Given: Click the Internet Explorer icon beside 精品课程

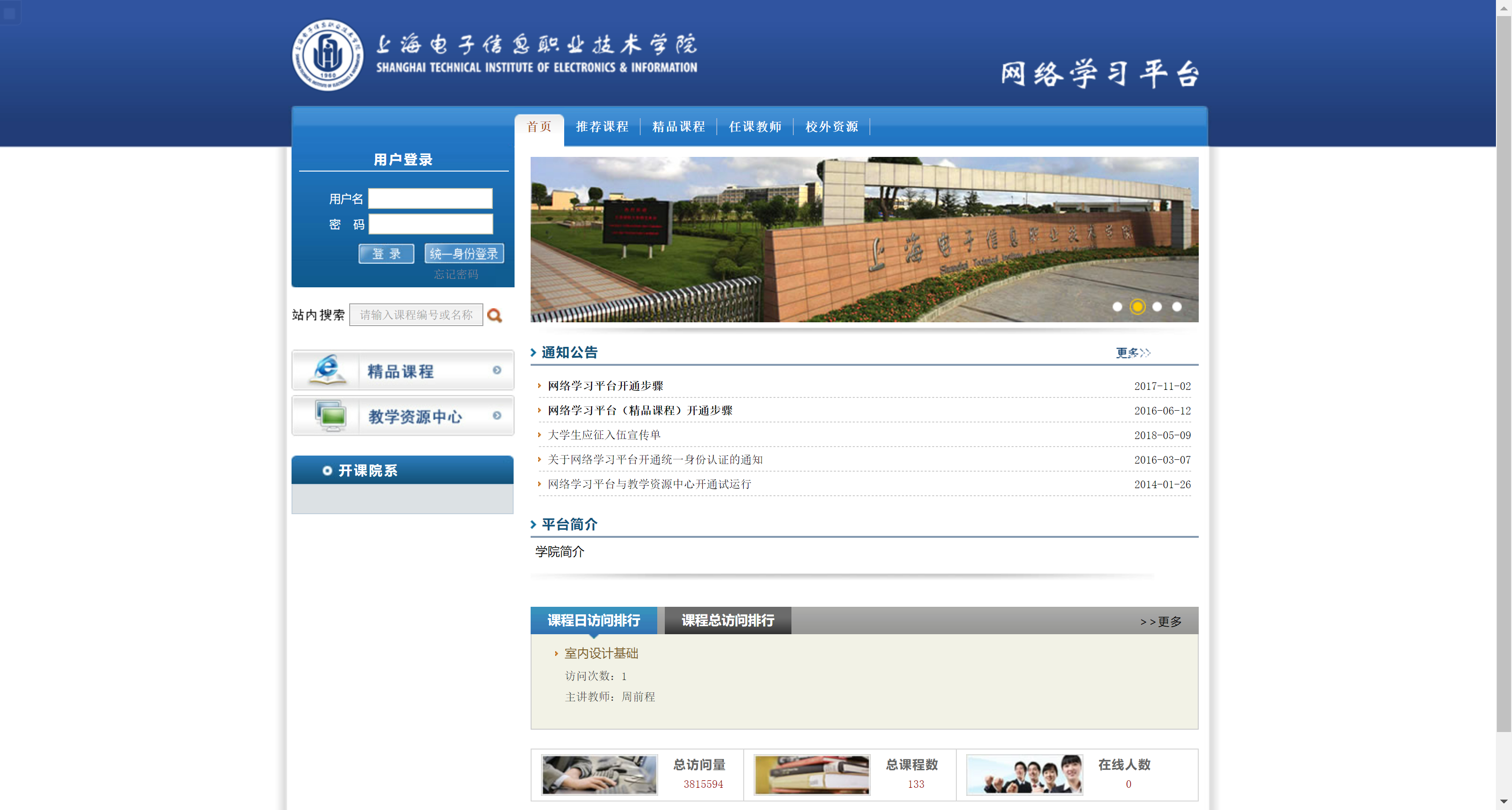Looking at the screenshot, I should [326, 370].
